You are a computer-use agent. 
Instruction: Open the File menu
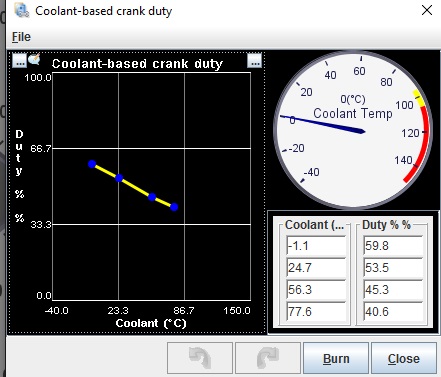click(x=21, y=37)
